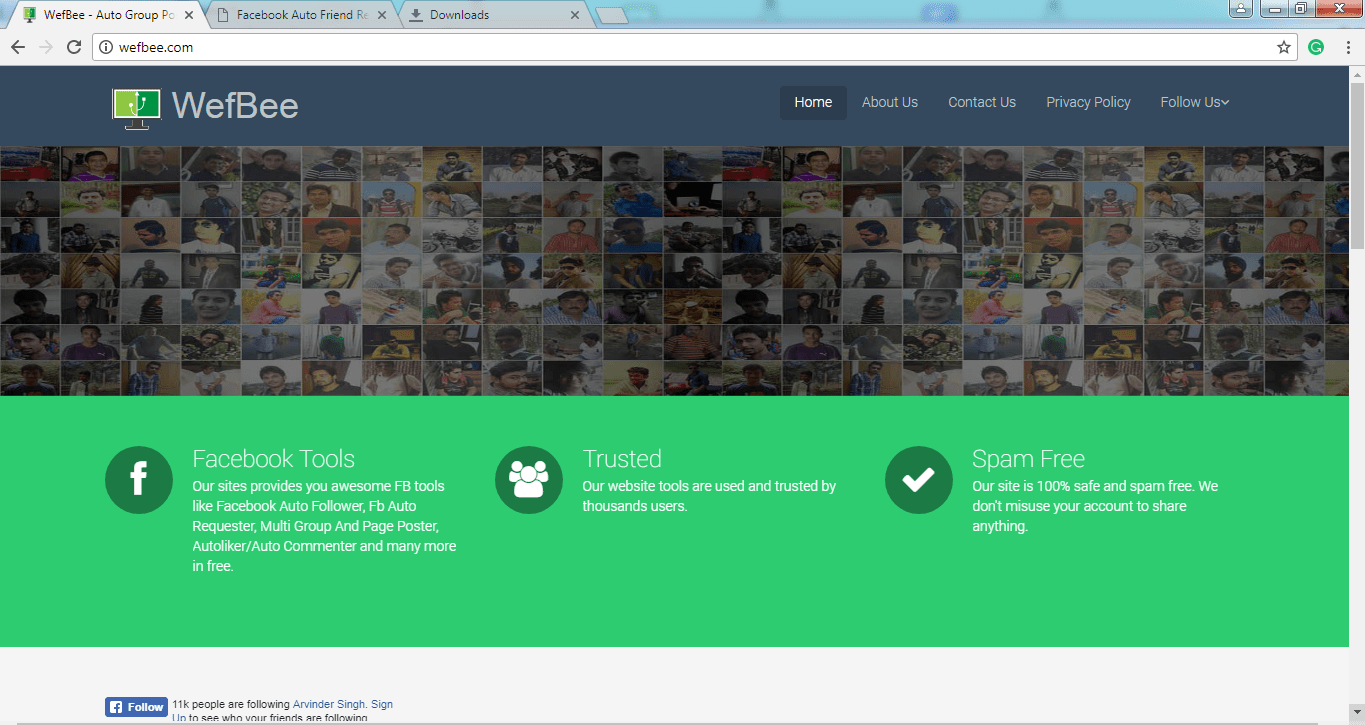The image size is (1365, 725).
Task: Click the WefBee brand name text
Action: [x=235, y=105]
